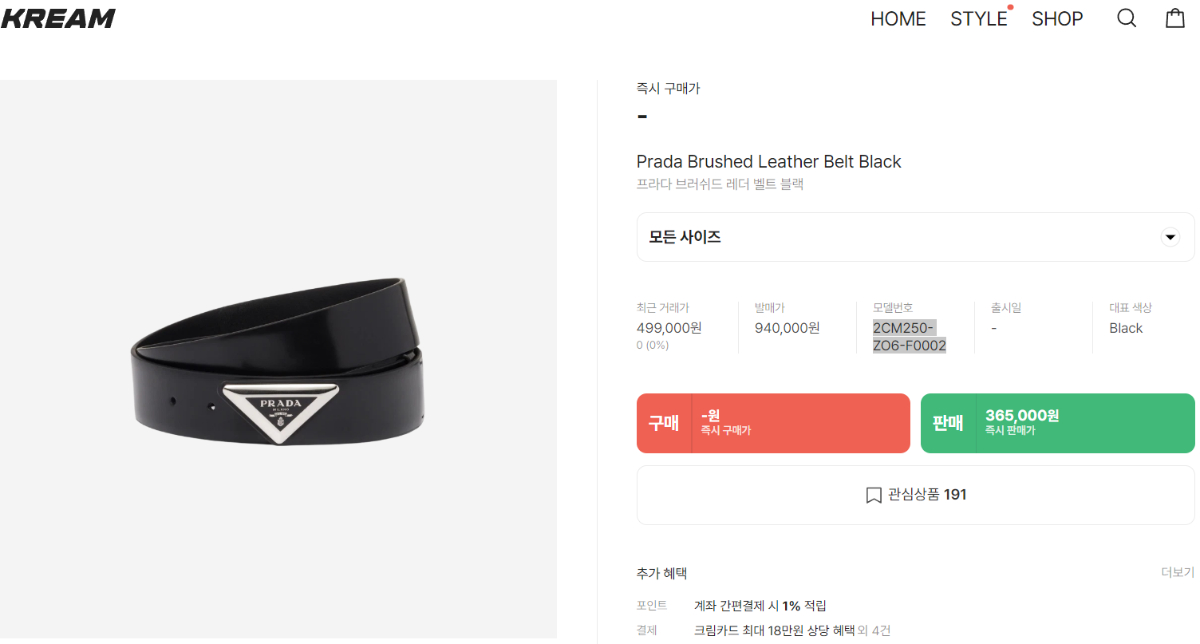This screenshot has height=644, width=1200.
Task: Go to the STYLE menu
Action: [x=979, y=19]
